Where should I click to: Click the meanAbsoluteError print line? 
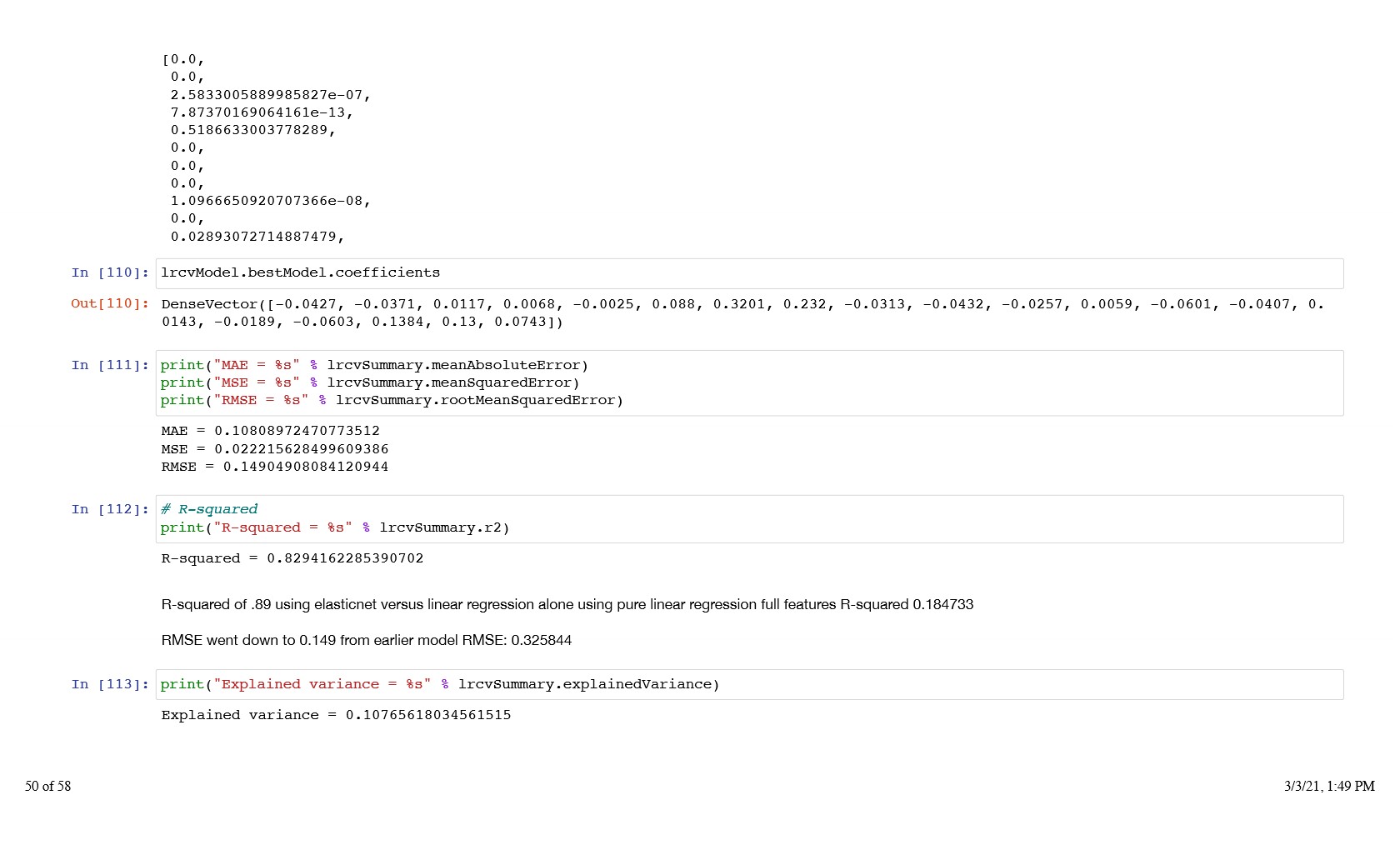point(374,366)
